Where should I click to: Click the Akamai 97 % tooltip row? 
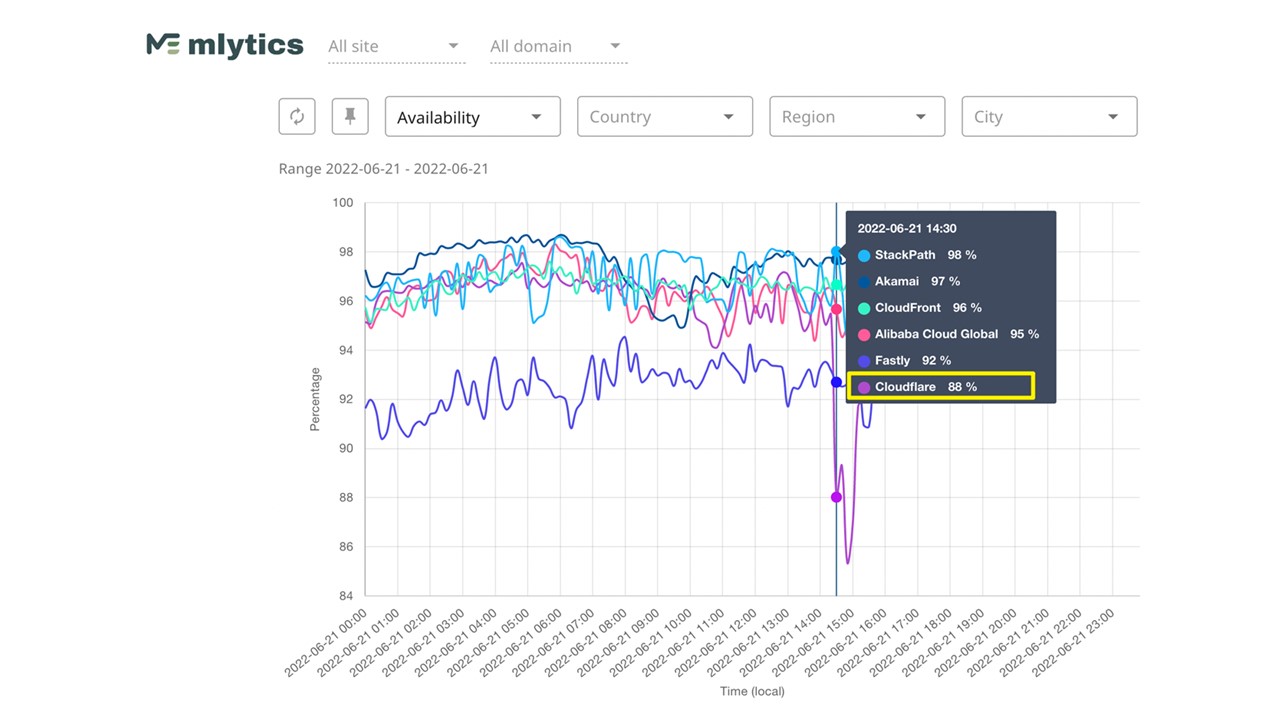click(x=909, y=281)
